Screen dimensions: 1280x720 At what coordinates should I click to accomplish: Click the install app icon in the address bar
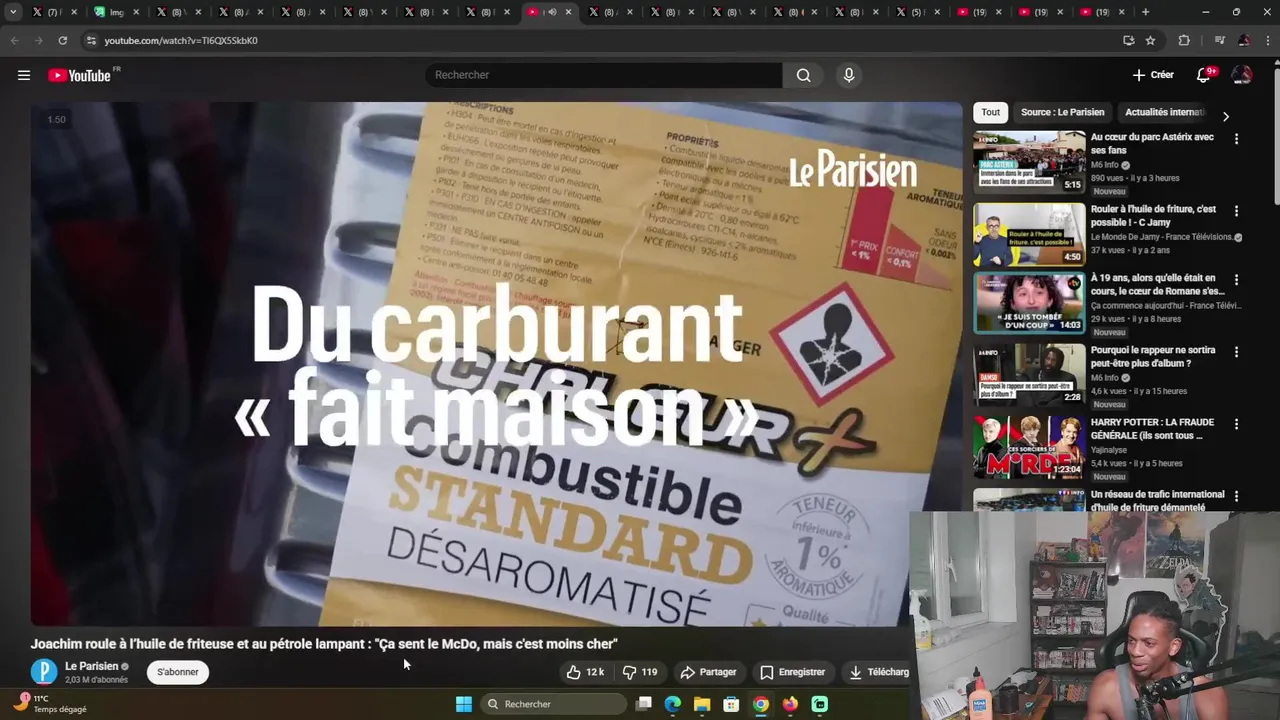coord(1129,40)
